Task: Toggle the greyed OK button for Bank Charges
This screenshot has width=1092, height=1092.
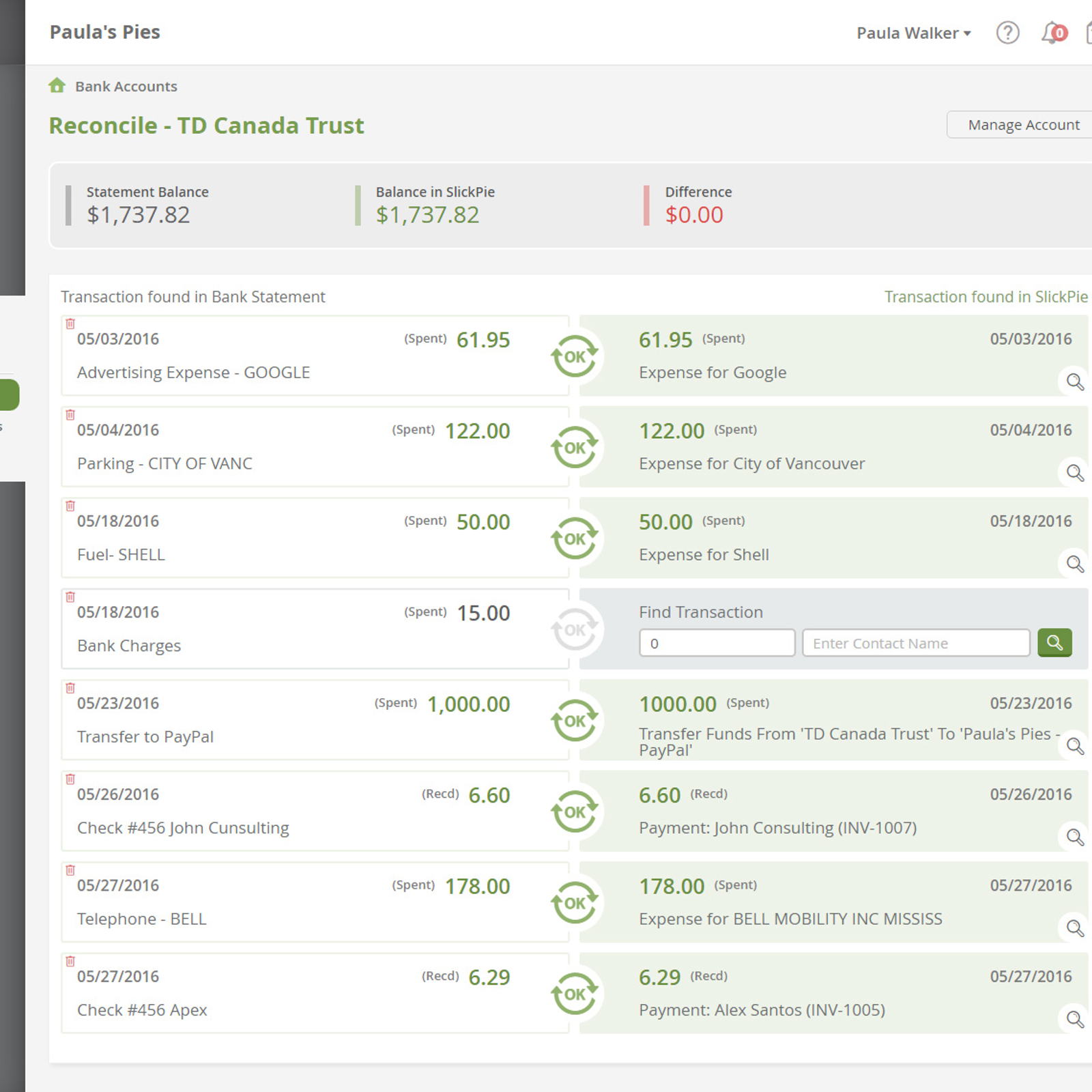Action: pyautogui.click(x=575, y=629)
